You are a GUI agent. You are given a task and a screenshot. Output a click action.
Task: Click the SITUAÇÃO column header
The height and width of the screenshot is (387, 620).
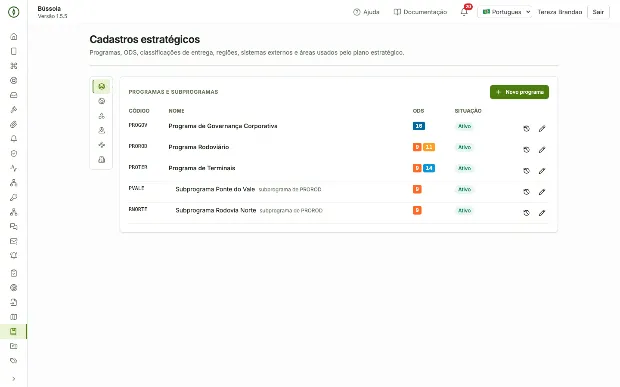tap(468, 111)
